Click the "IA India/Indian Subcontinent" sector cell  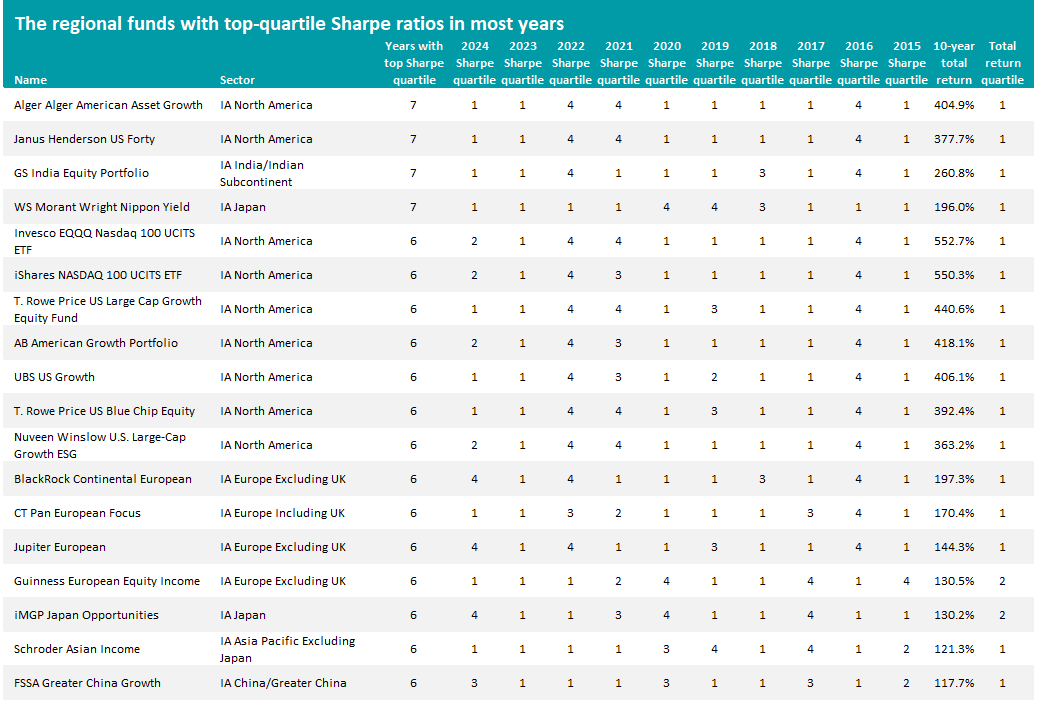tap(262, 174)
